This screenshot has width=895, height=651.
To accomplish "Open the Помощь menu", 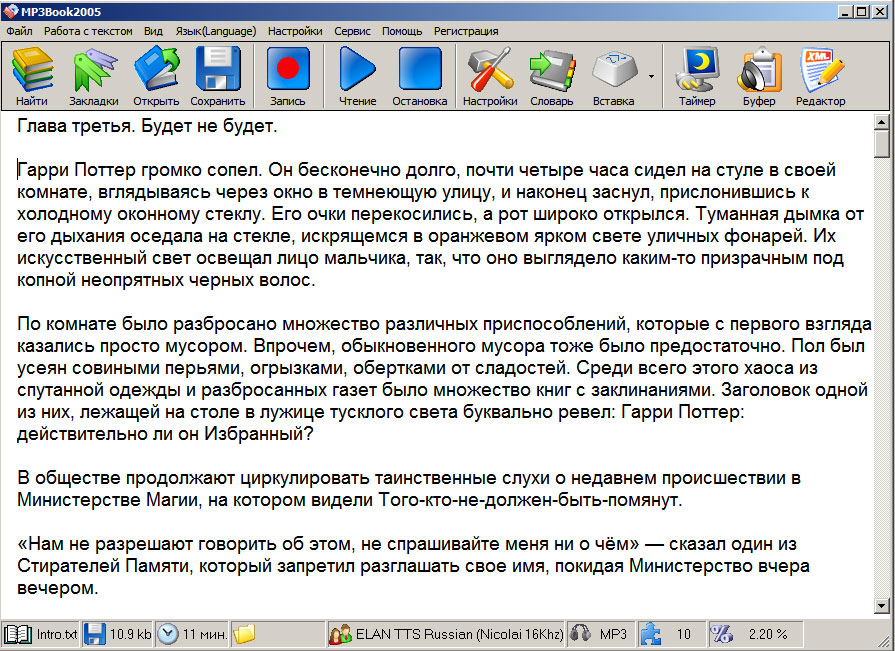I will [402, 31].
